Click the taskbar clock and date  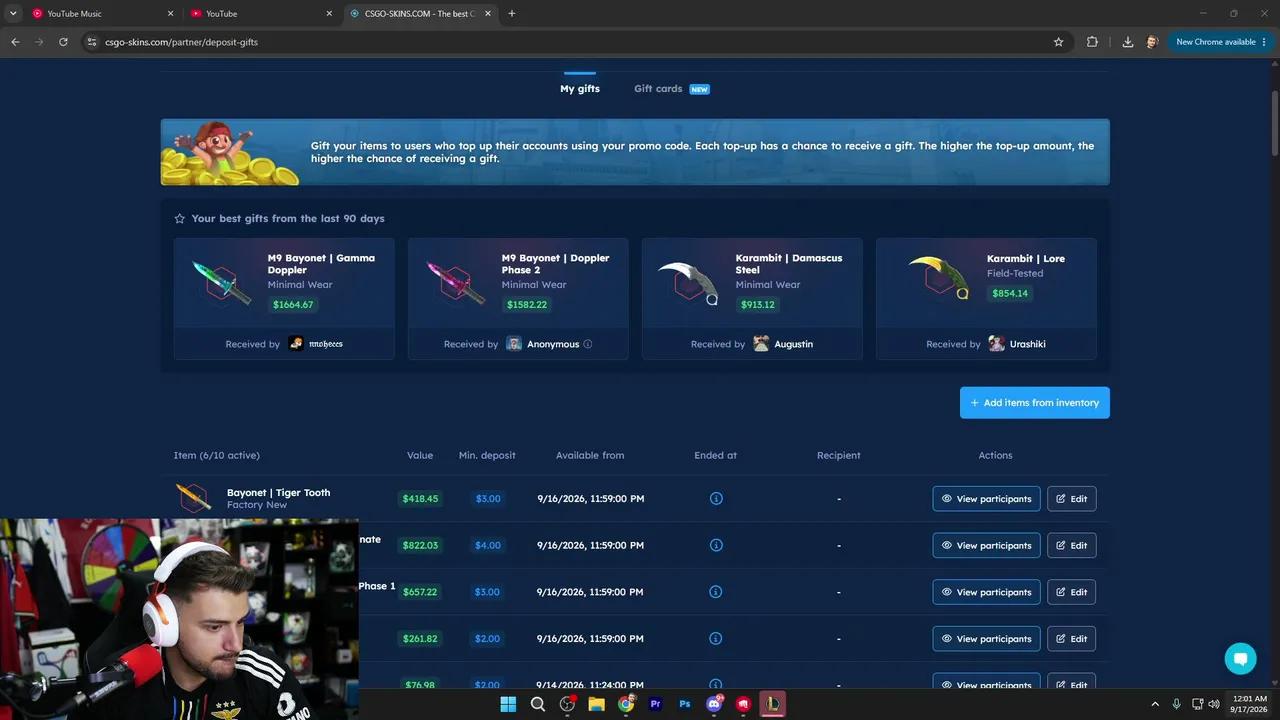click(1247, 704)
